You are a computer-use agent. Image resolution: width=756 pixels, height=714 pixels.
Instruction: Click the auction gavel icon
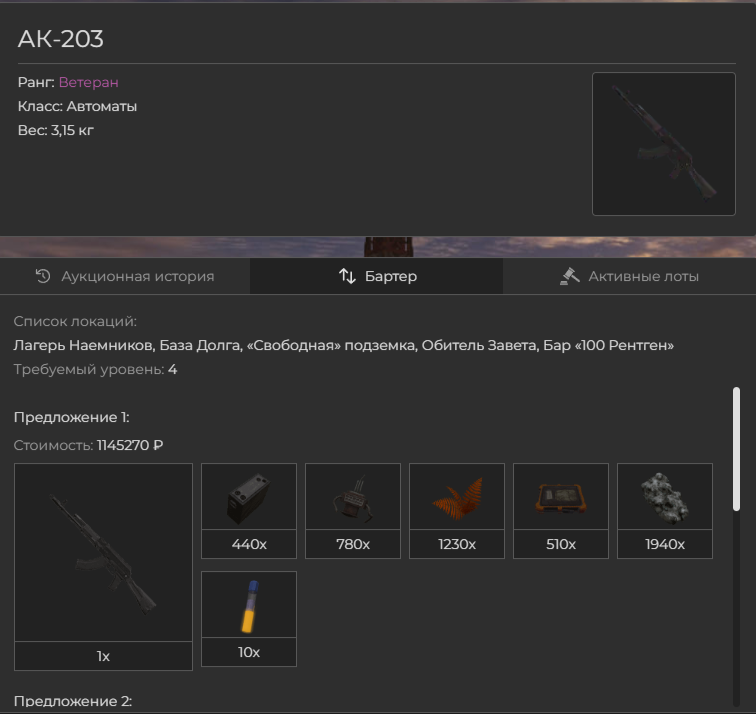(569, 276)
